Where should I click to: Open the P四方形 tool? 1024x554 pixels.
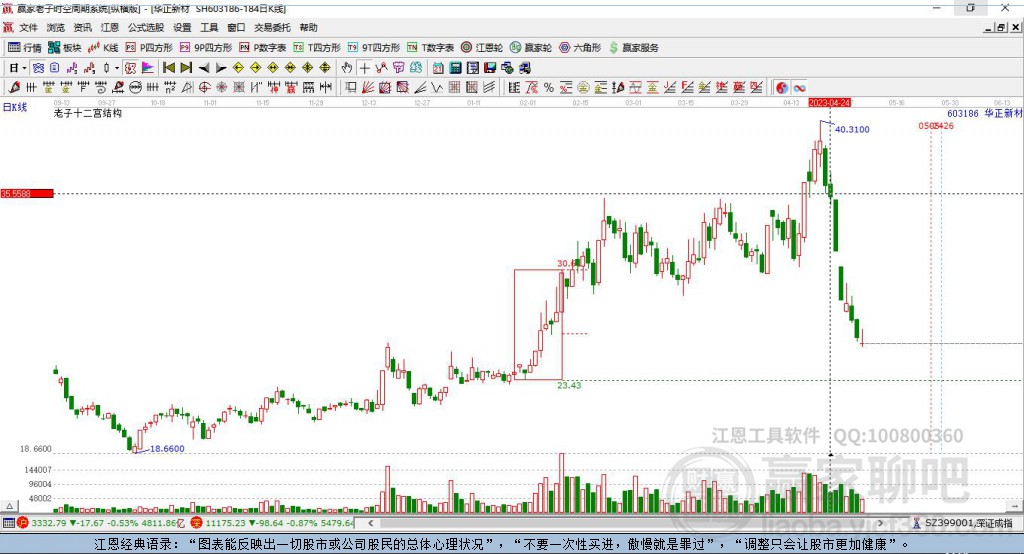point(149,48)
